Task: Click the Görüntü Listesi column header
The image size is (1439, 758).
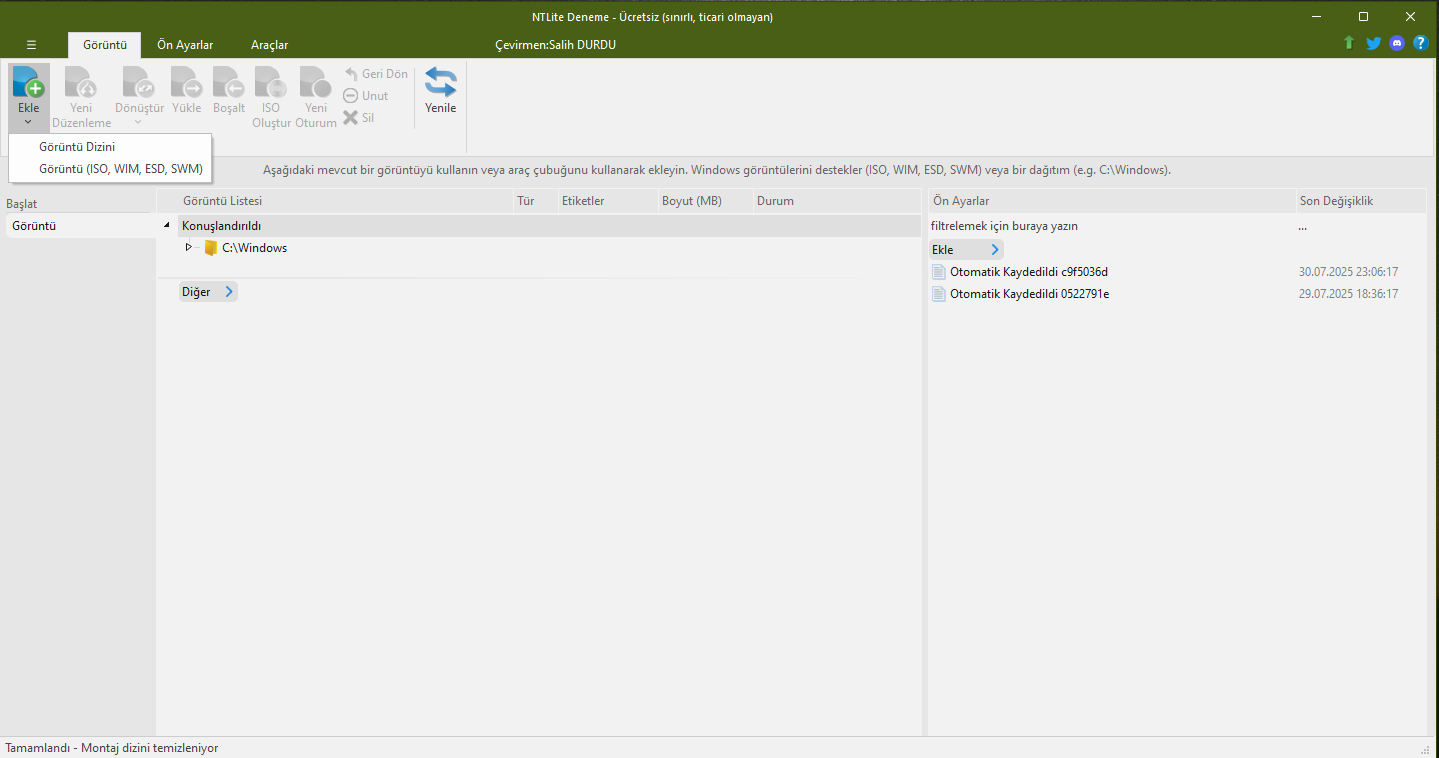Action: (x=335, y=201)
